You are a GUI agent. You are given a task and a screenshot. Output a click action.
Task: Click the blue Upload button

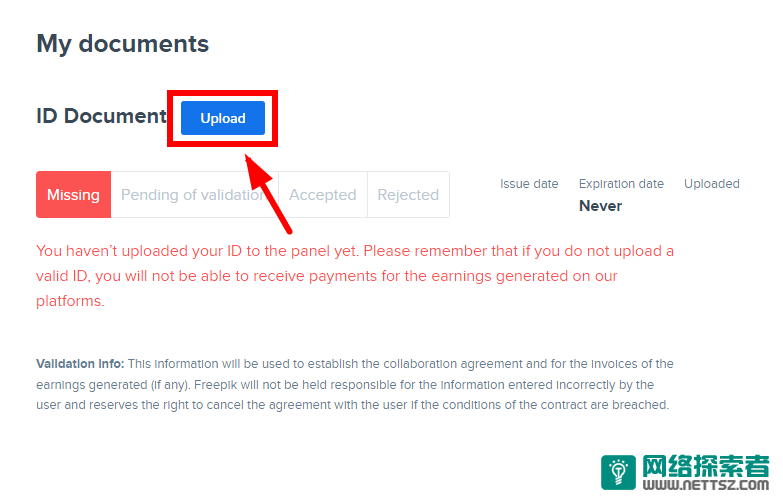click(x=222, y=118)
